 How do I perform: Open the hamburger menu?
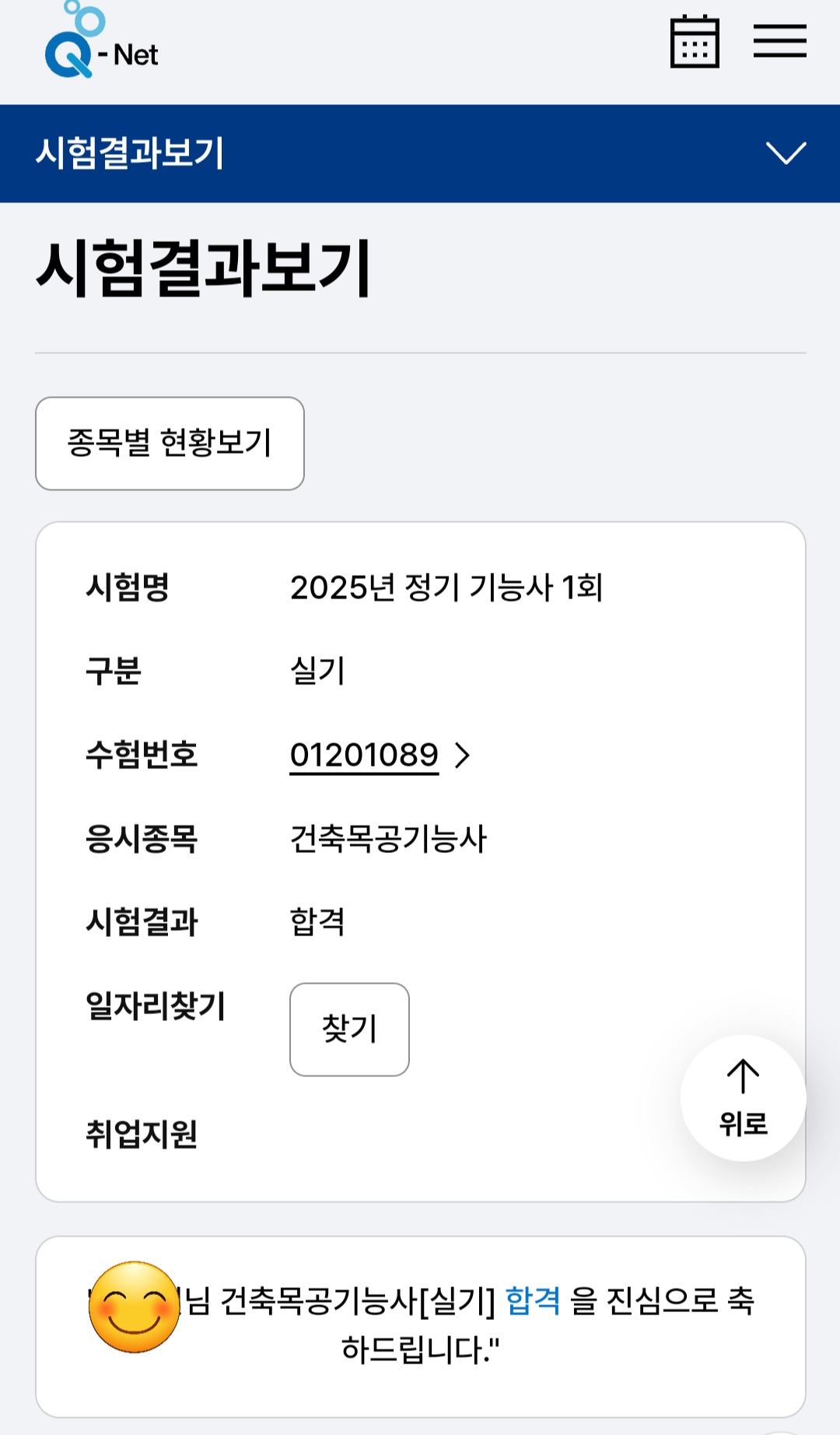(x=779, y=40)
